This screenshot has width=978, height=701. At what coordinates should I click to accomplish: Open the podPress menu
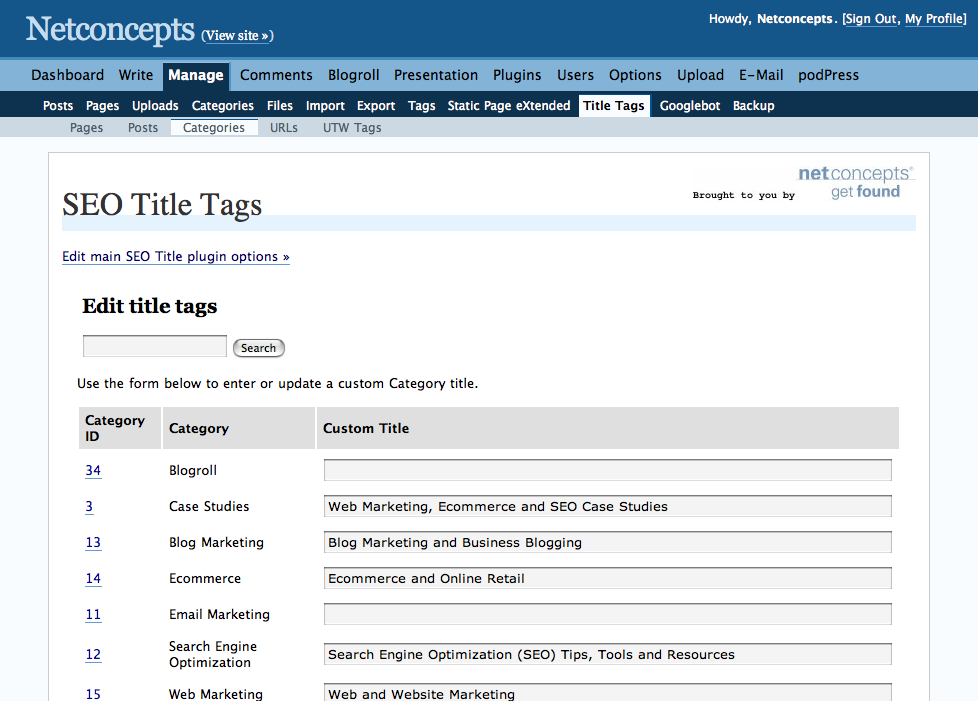(x=828, y=75)
